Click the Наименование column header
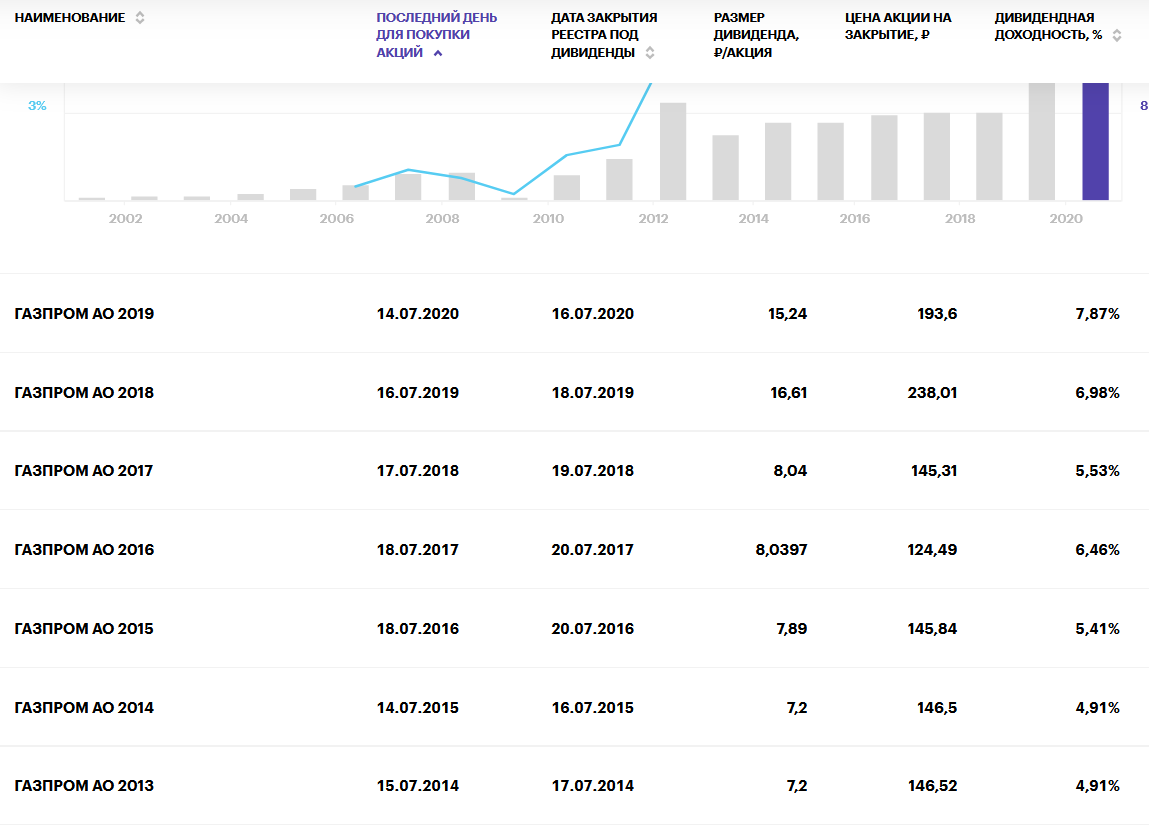The image size is (1149, 833). pos(70,18)
